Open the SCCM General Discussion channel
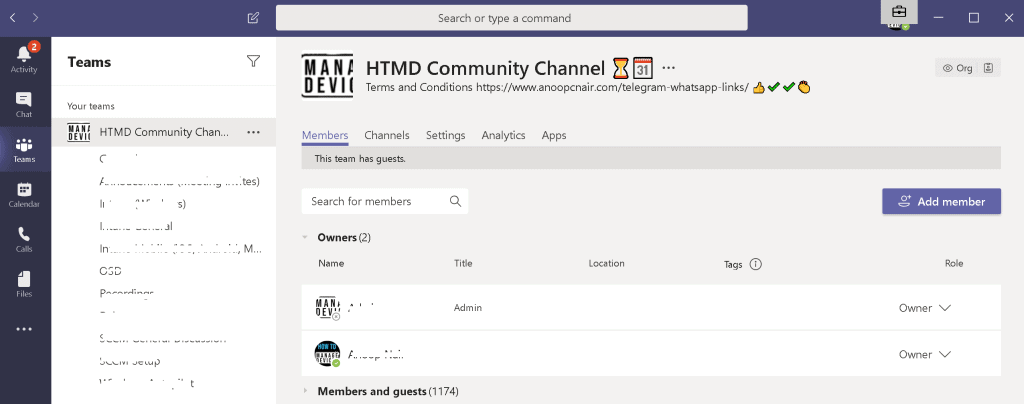 click(x=163, y=338)
